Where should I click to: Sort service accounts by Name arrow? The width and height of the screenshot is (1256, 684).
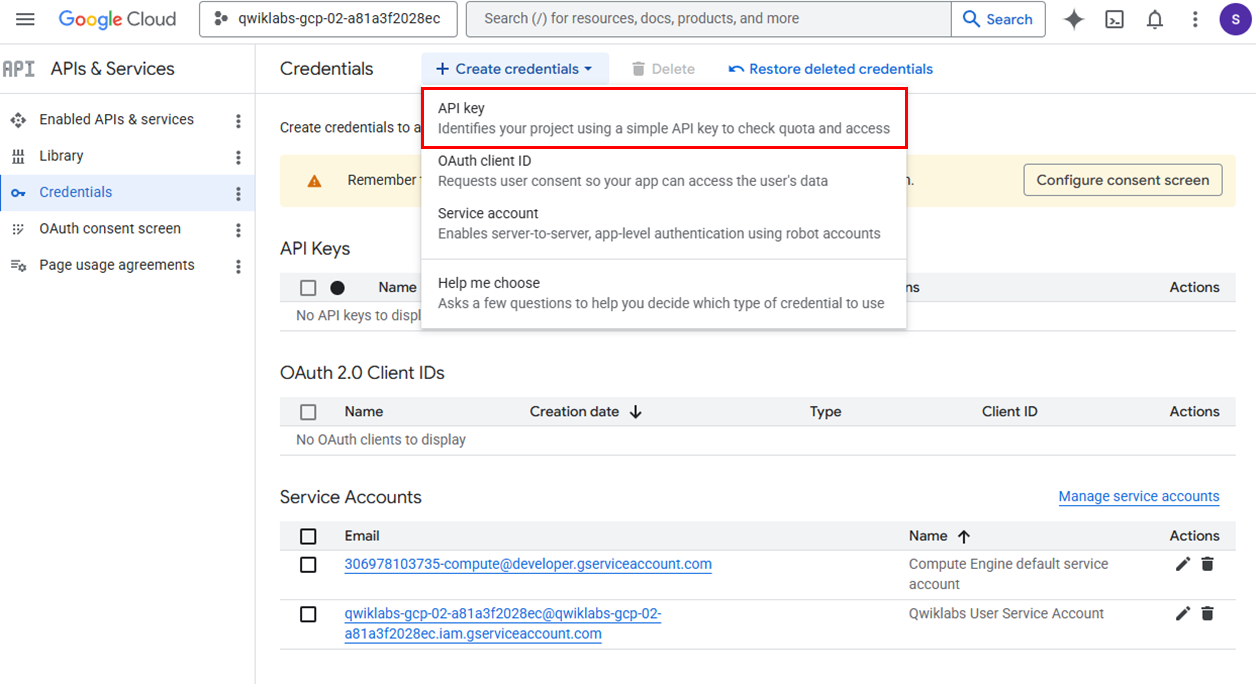click(964, 536)
